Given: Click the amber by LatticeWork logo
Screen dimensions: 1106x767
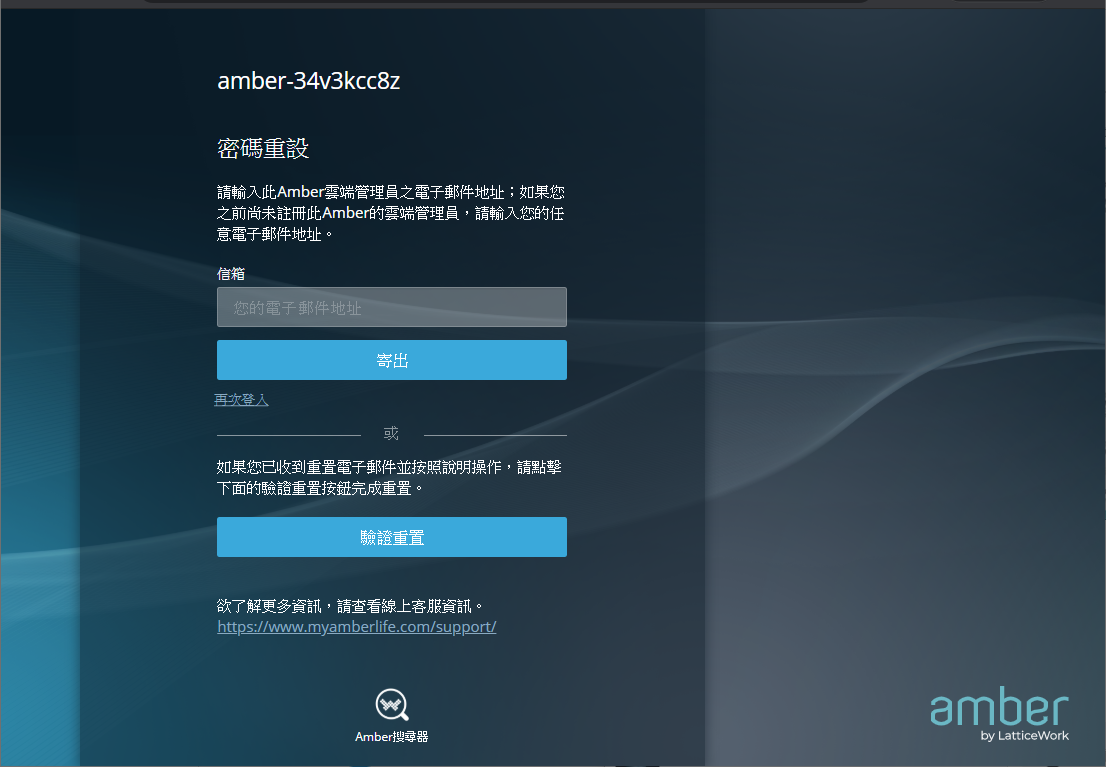Looking at the screenshot, I should pos(999,715).
